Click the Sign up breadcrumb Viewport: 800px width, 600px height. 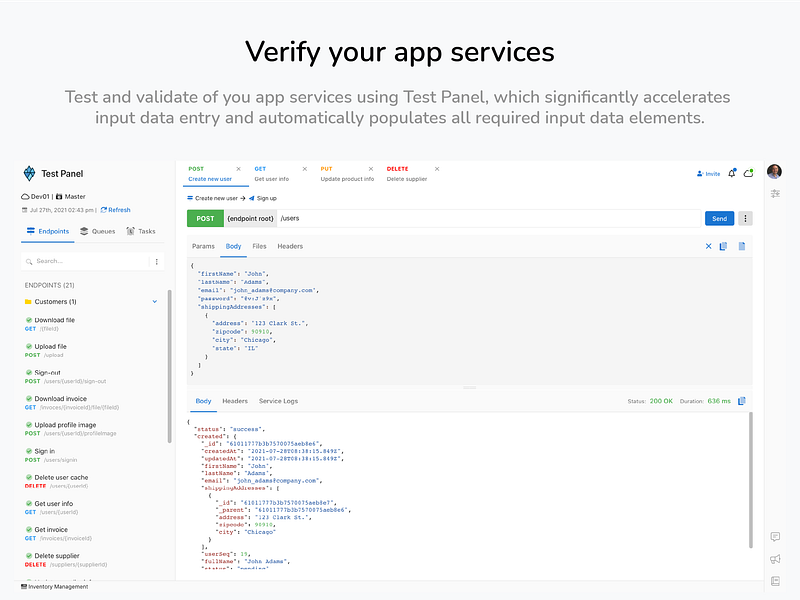coord(263,198)
